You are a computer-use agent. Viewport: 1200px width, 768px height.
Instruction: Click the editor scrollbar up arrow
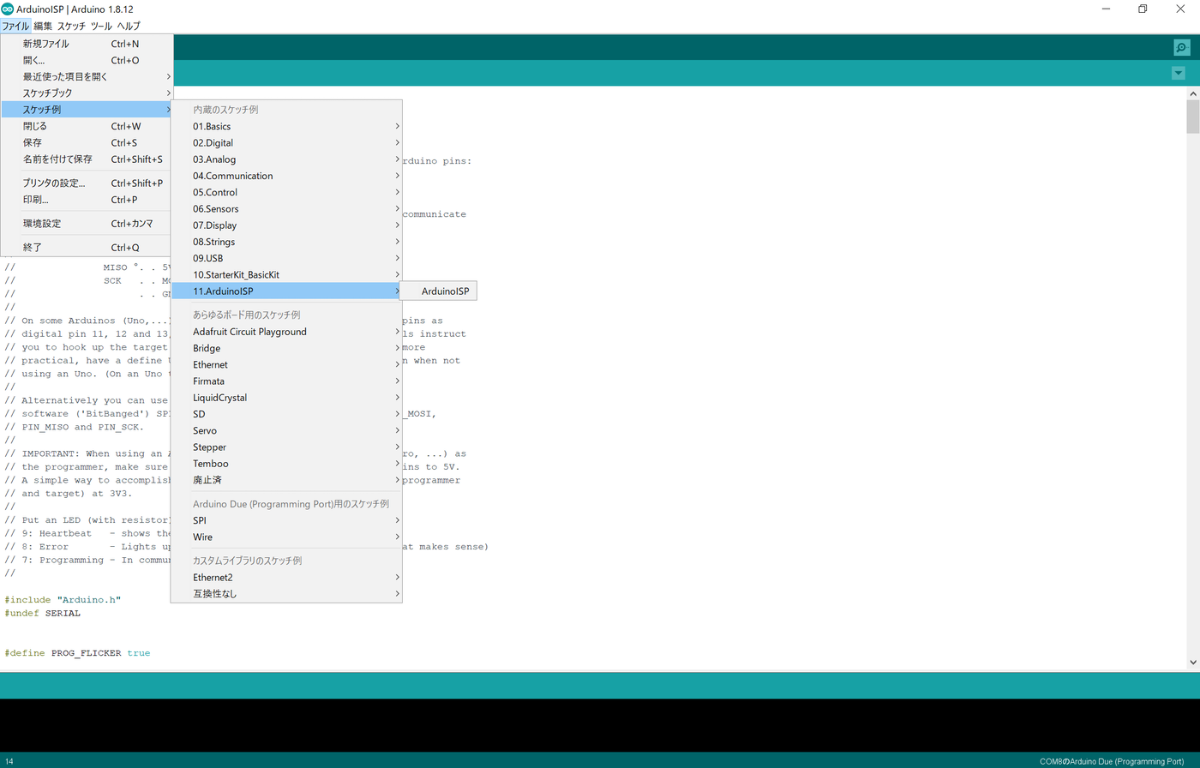(x=1192, y=93)
